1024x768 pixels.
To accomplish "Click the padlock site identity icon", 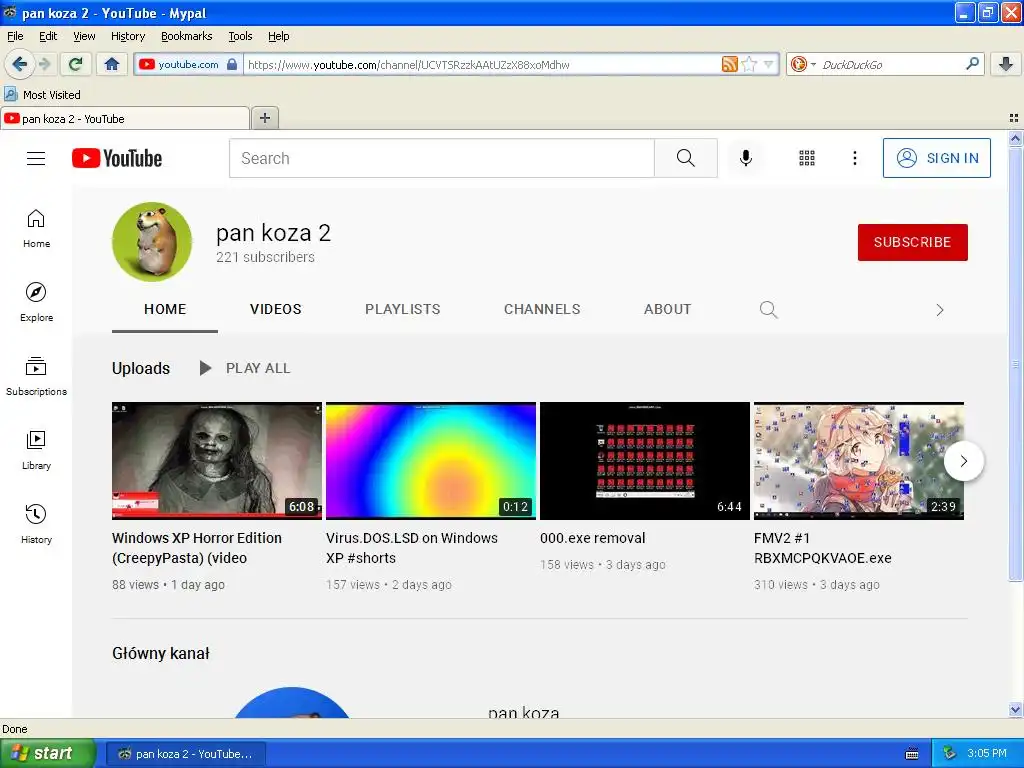I will (232, 64).
